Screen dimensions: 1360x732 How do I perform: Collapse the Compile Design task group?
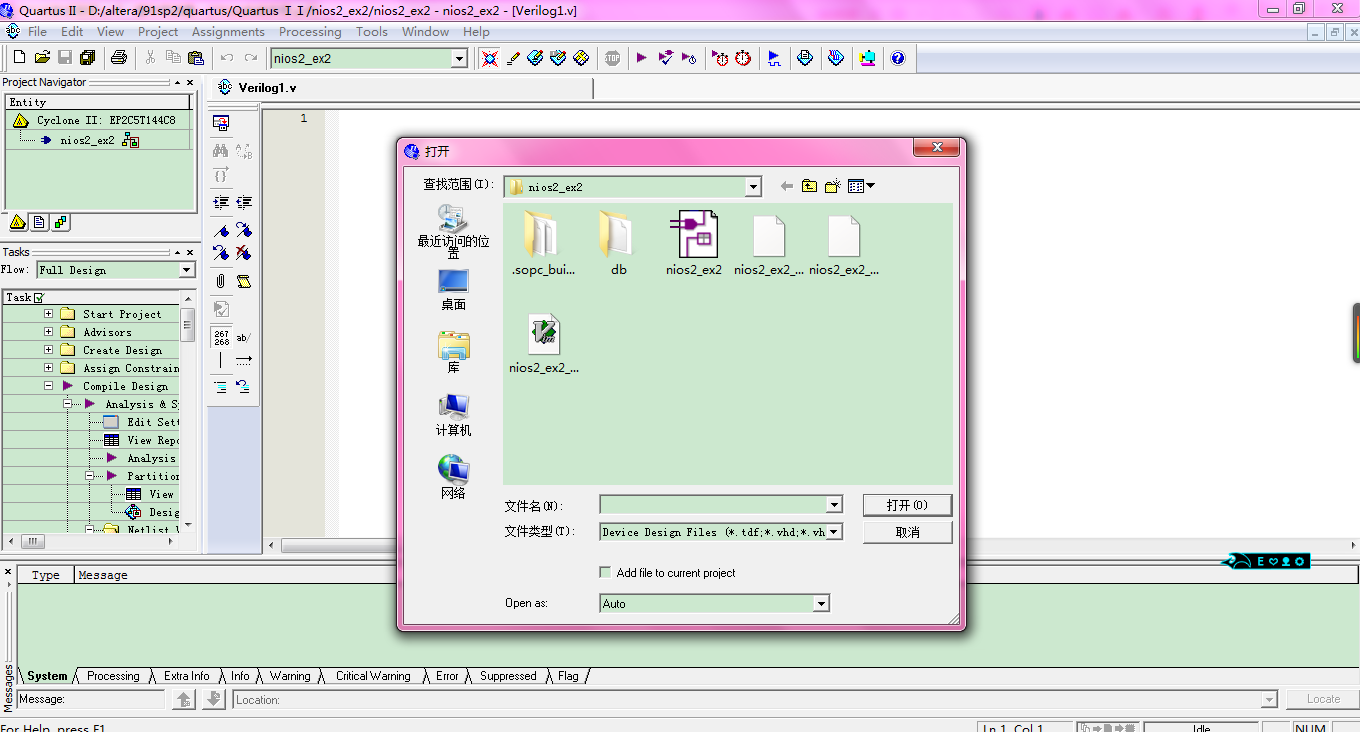point(48,386)
